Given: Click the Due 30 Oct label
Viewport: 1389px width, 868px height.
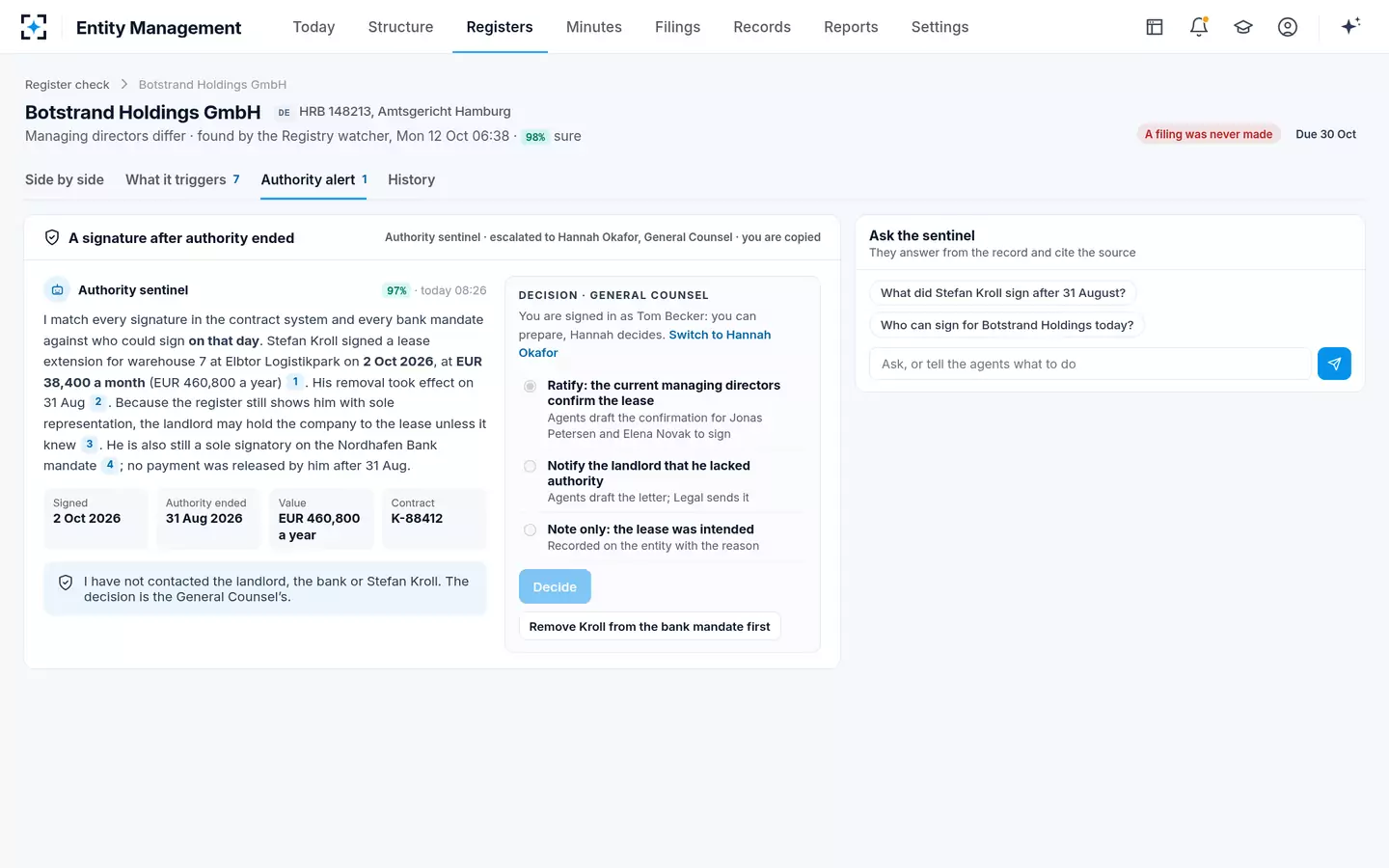Looking at the screenshot, I should pos(1325,134).
